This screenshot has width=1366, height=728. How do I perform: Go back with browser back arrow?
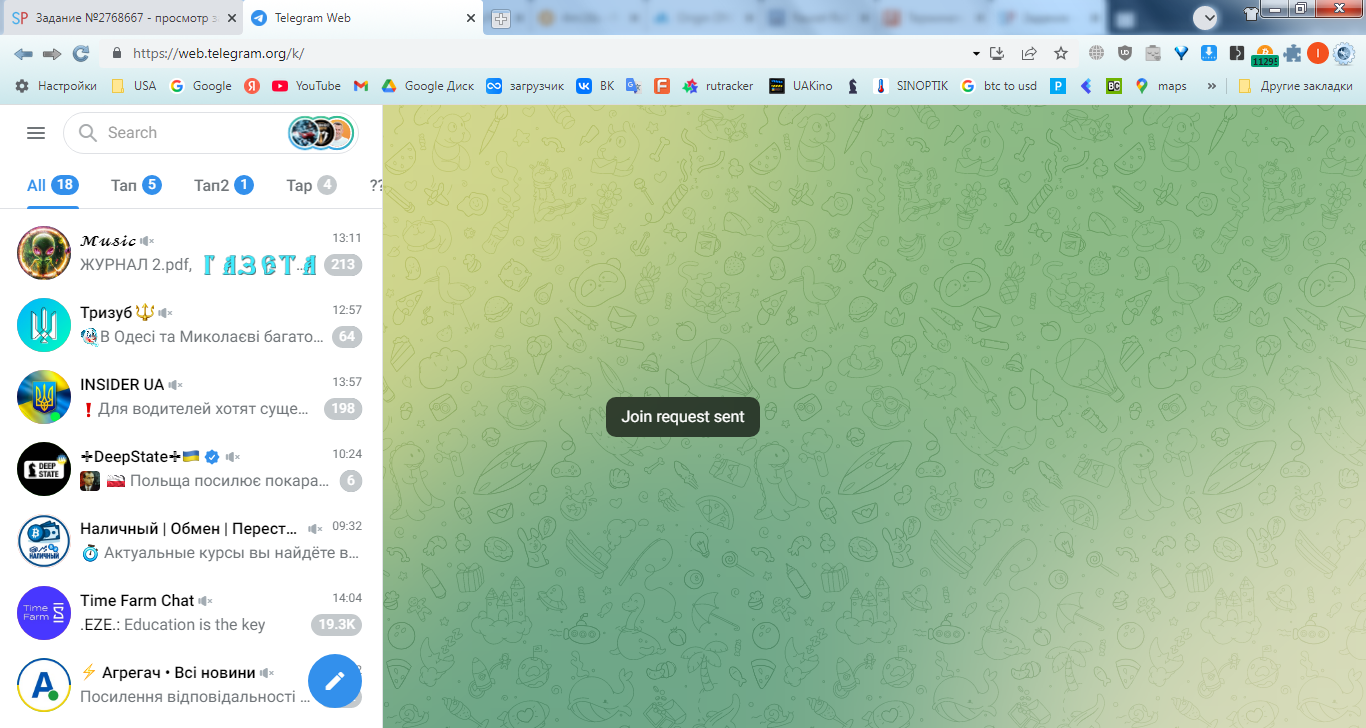[x=23, y=54]
